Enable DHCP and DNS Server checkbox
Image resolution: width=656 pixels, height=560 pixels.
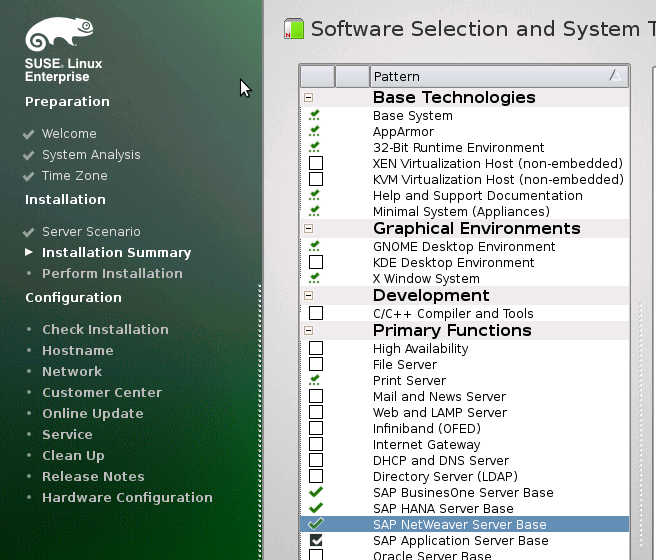[316, 460]
